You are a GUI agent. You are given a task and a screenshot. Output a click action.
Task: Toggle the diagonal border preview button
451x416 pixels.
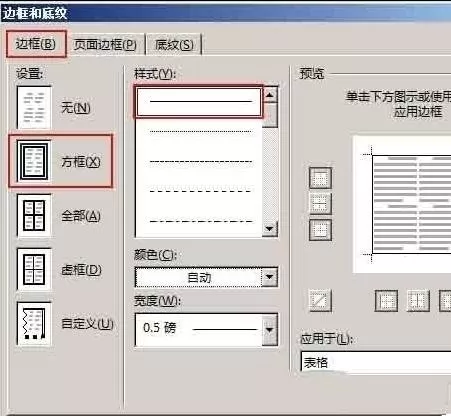pyautogui.click(x=320, y=300)
